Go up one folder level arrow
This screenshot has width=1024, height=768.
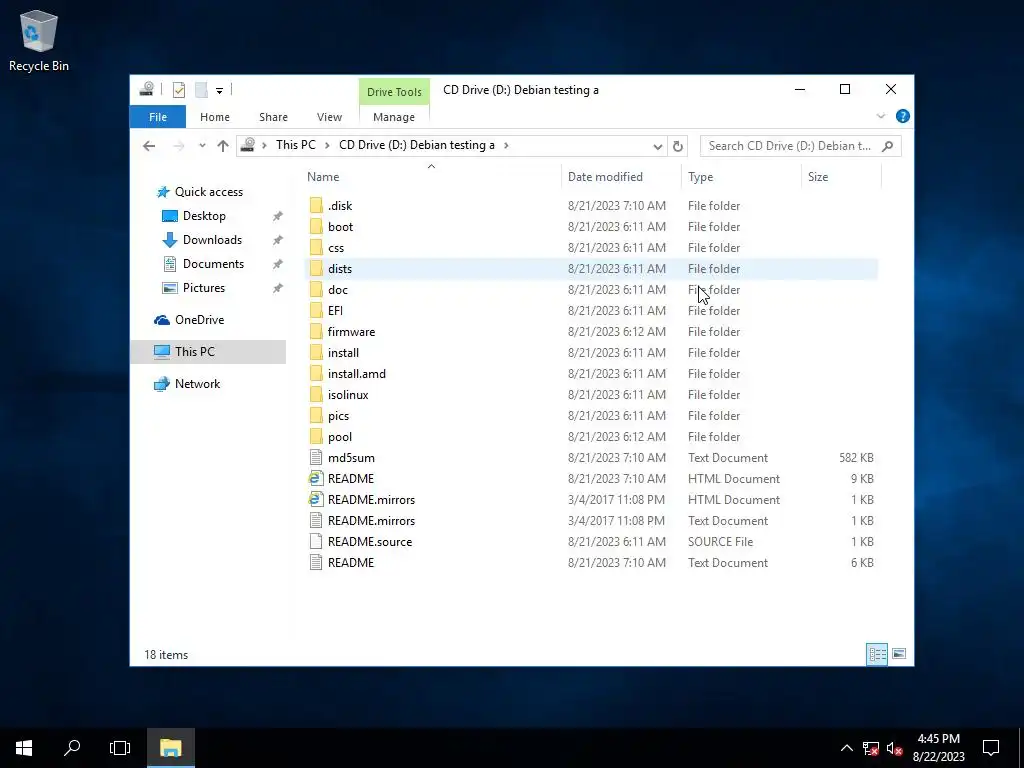pos(223,146)
